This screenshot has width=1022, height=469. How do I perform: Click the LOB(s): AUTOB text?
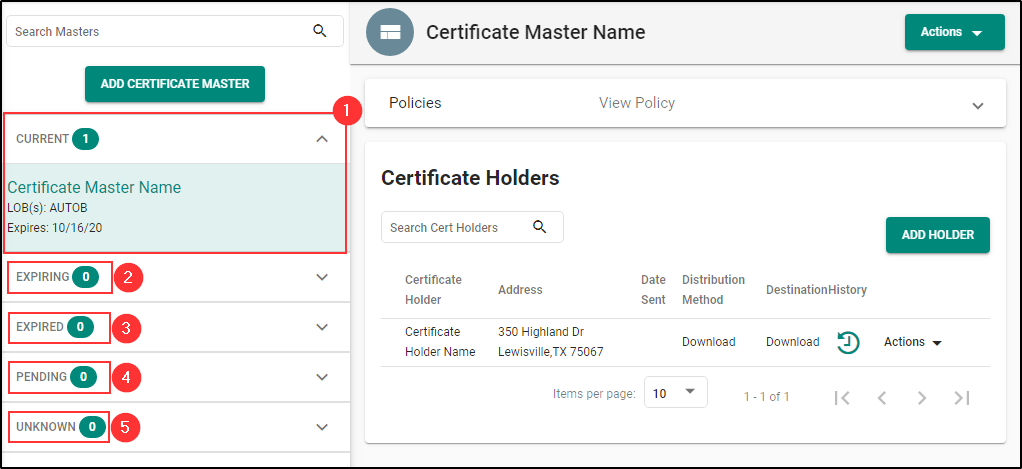[47, 208]
